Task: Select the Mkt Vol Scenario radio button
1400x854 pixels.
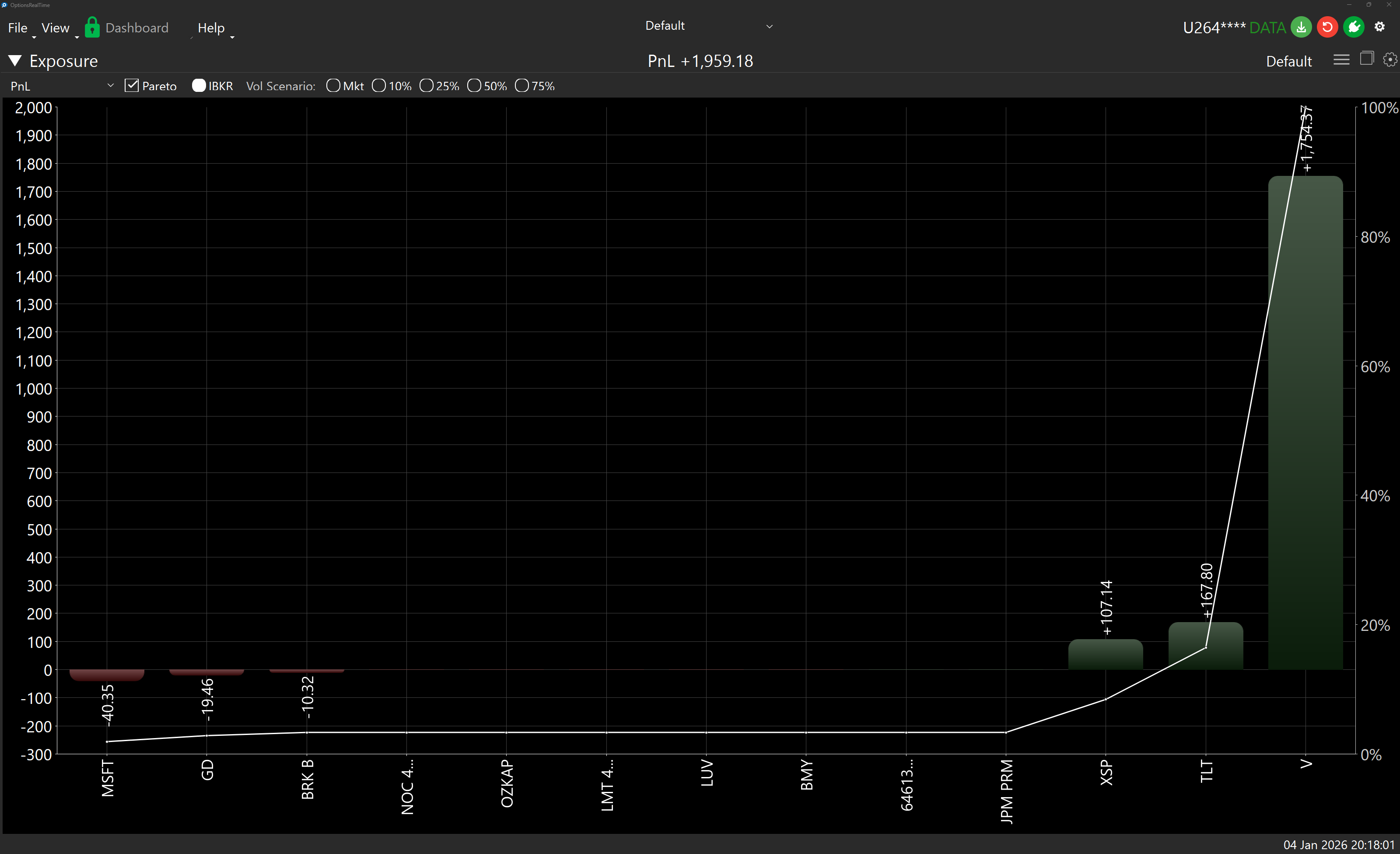Action: (x=333, y=85)
